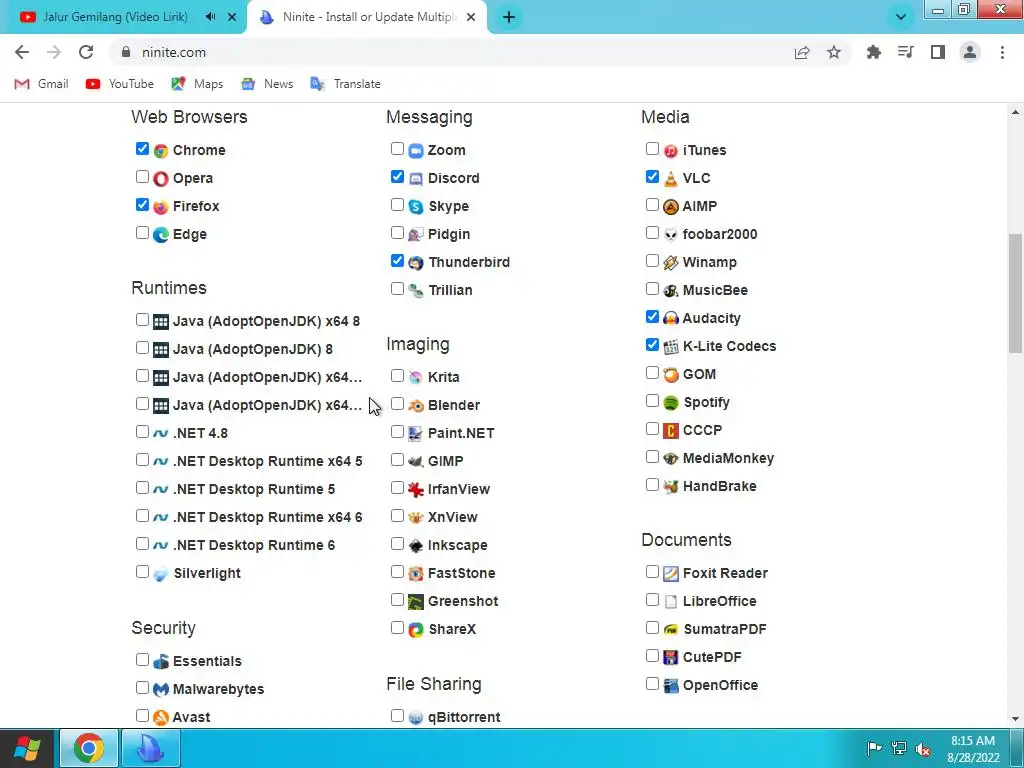Click the Foxit Reader icon

pyautogui.click(x=671, y=574)
